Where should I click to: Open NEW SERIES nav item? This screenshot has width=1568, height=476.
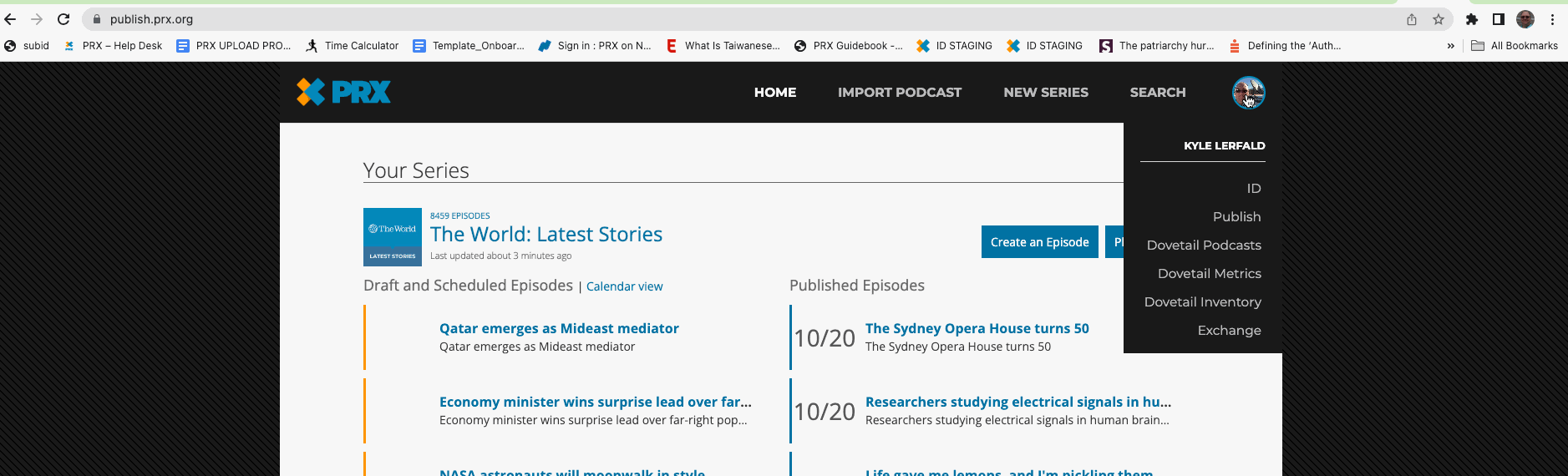click(x=1046, y=93)
